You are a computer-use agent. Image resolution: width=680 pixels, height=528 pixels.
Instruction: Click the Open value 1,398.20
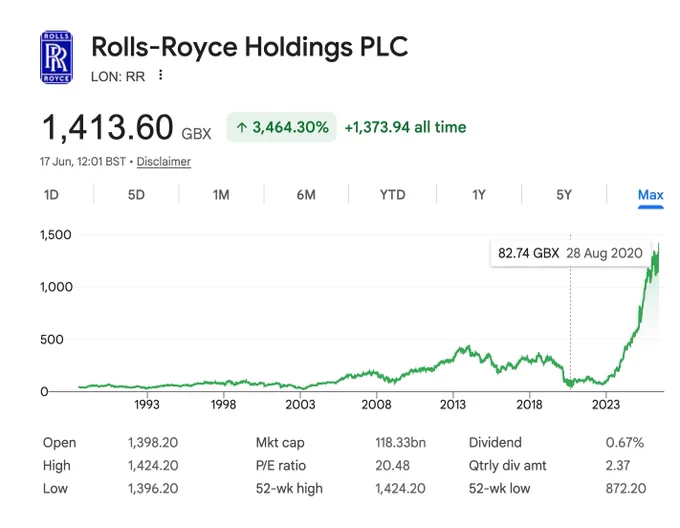(x=153, y=443)
